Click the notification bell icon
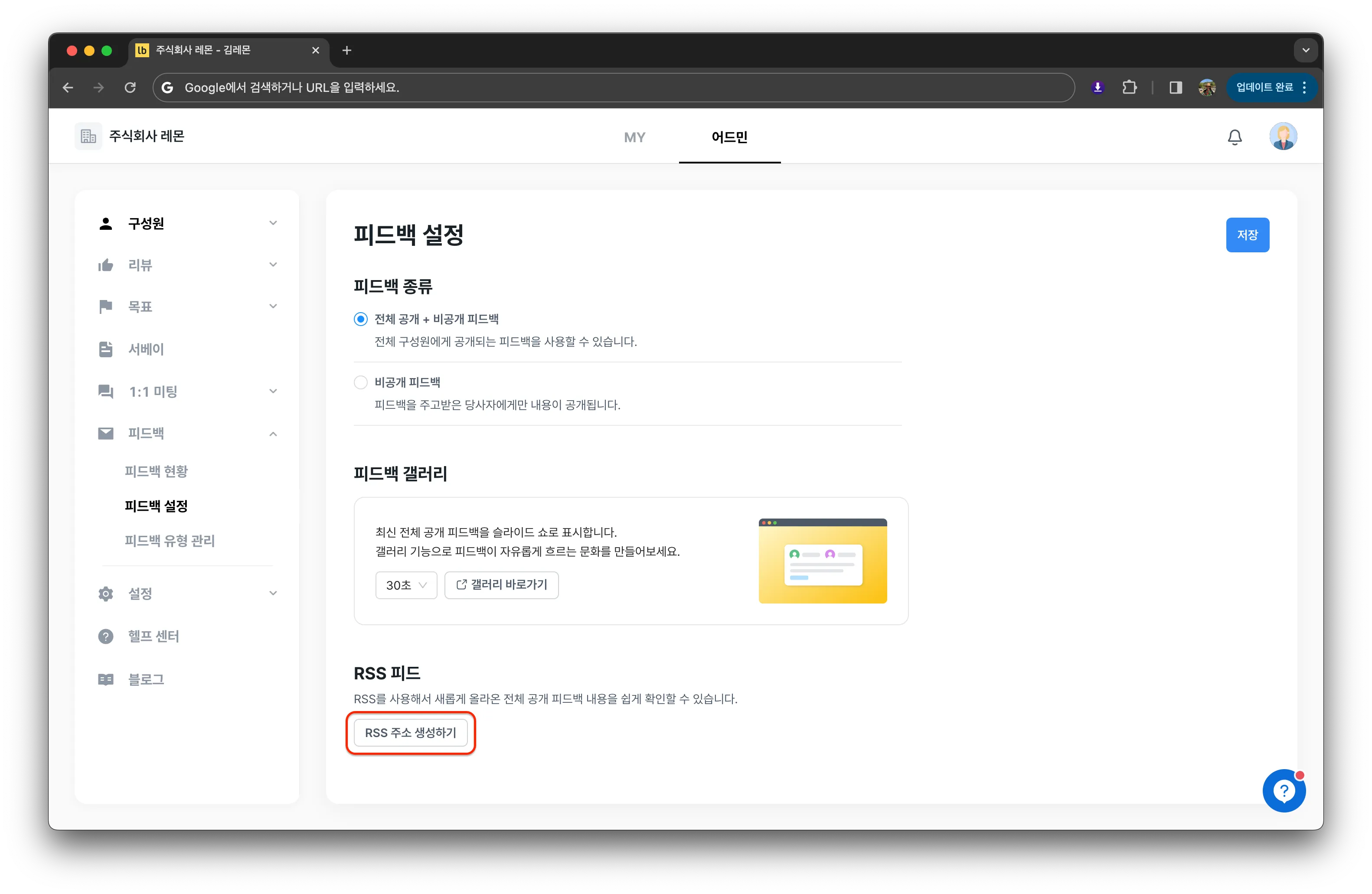 click(1234, 137)
